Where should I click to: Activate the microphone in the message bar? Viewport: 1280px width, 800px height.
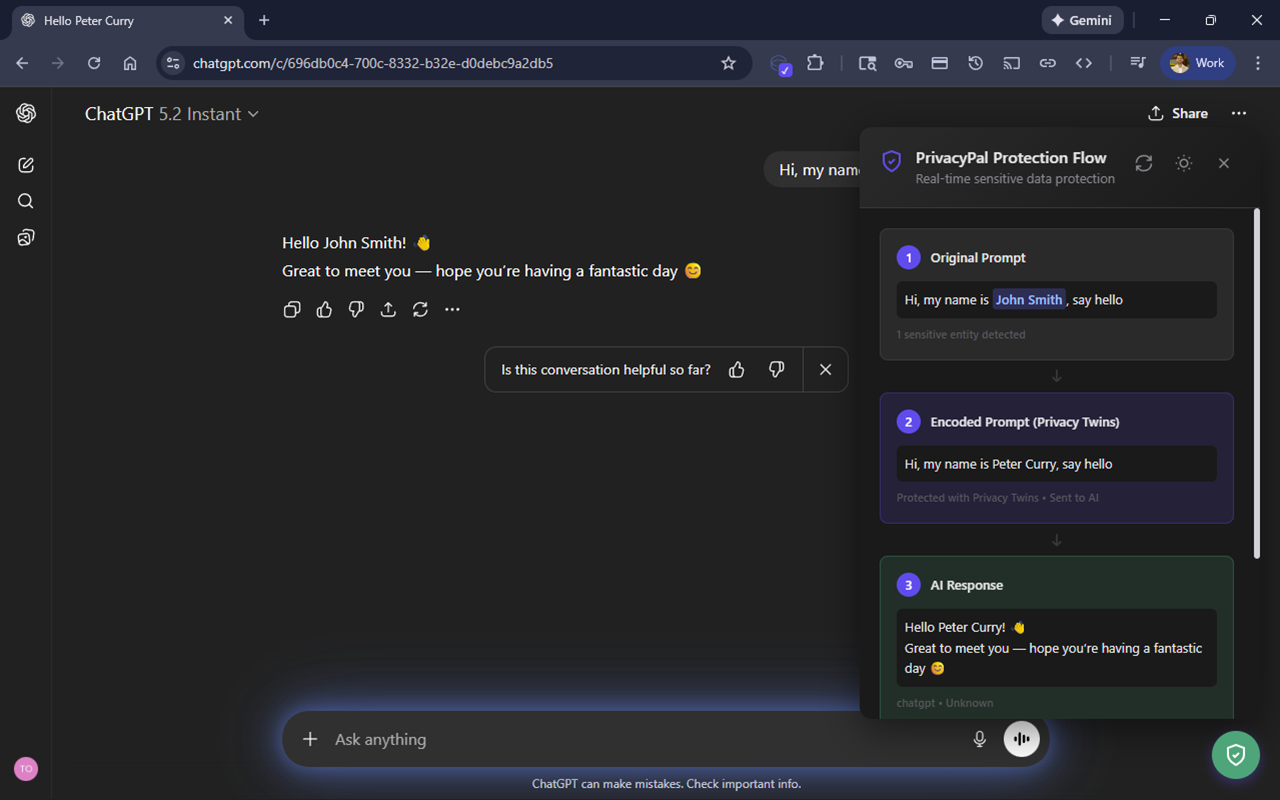click(x=978, y=739)
